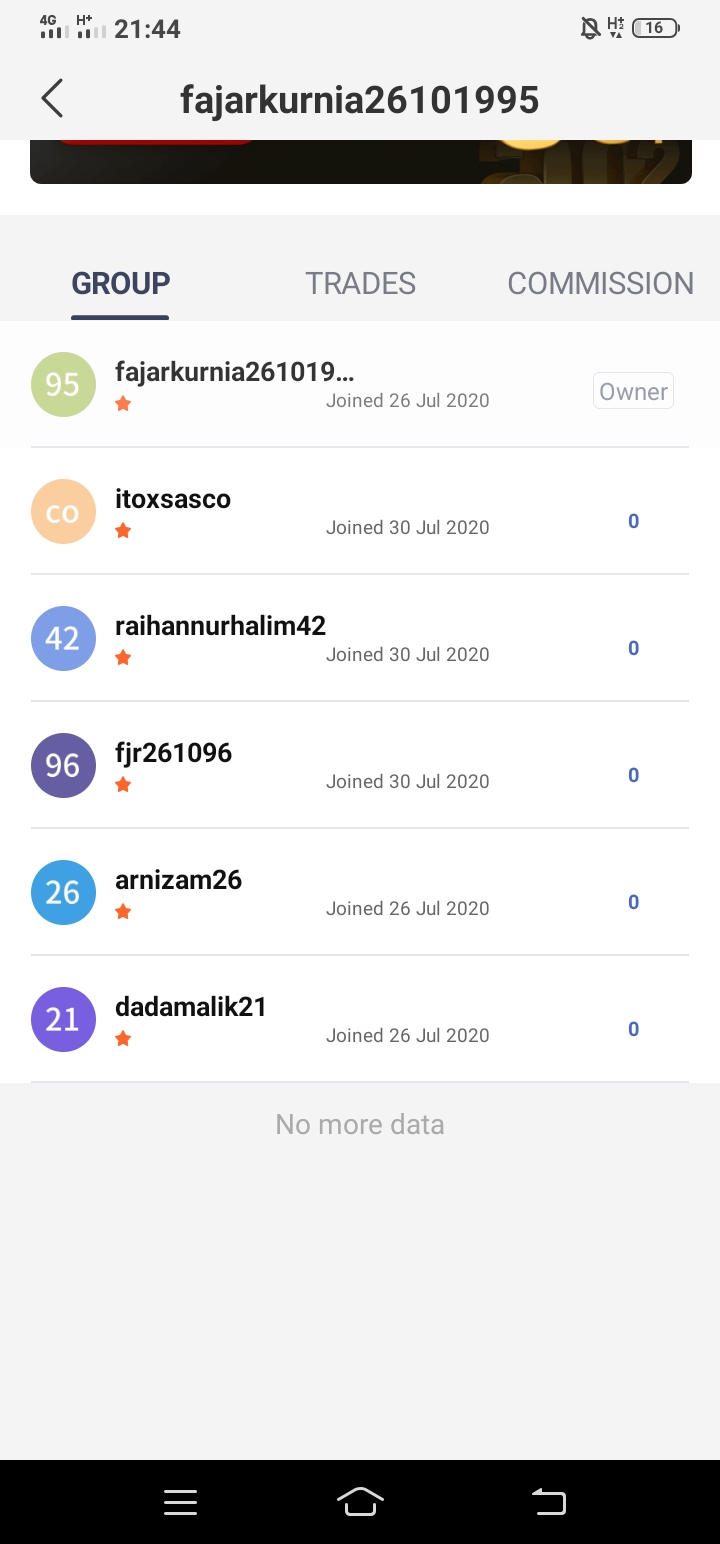Tap the back arrow in header

(x=52, y=99)
